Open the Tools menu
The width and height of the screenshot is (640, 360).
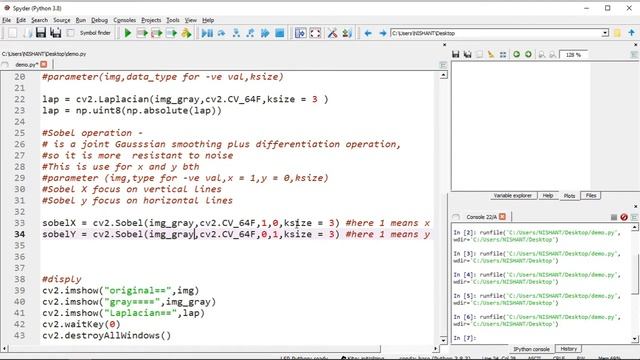(x=173, y=20)
